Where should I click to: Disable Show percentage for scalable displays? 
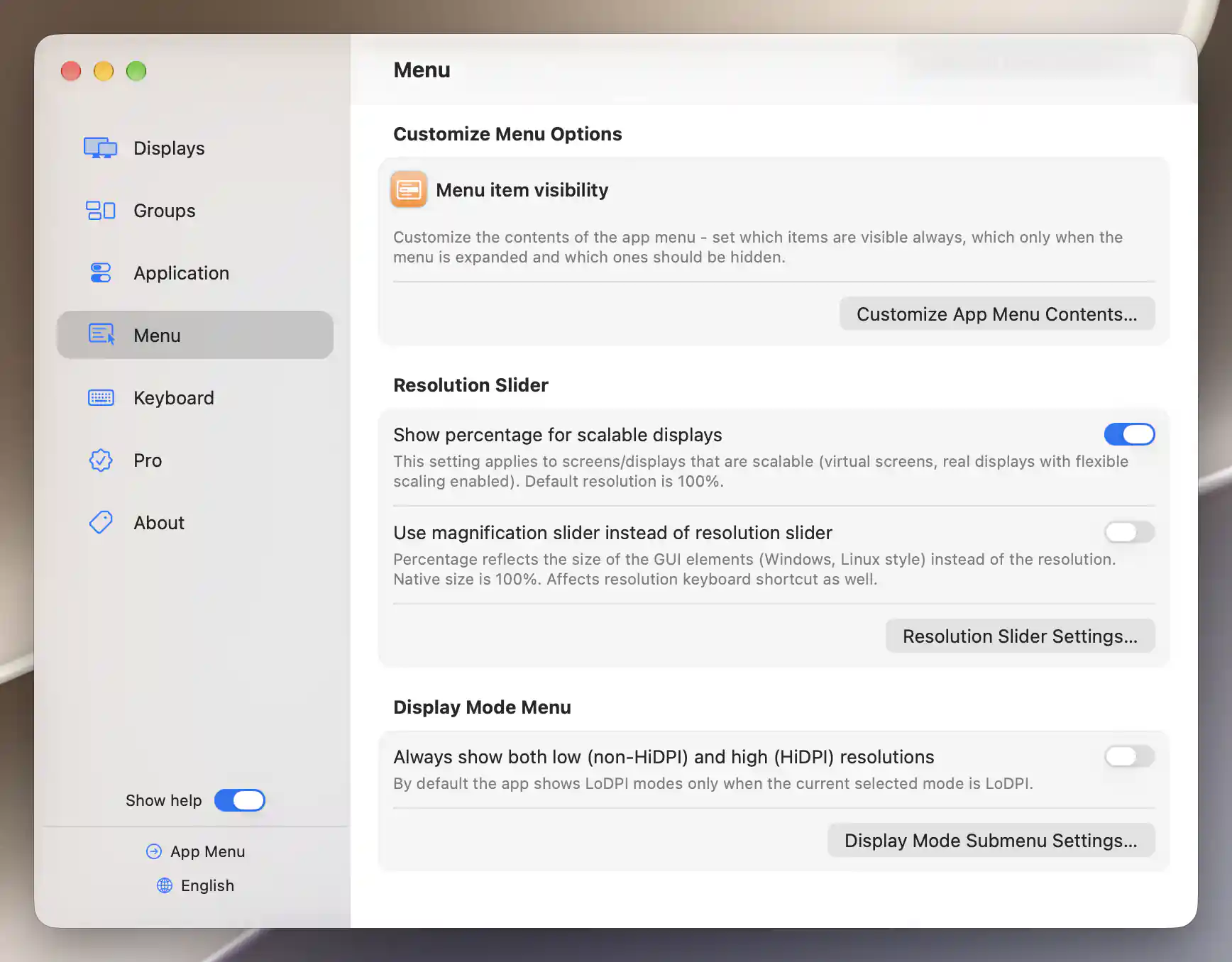(x=1129, y=434)
